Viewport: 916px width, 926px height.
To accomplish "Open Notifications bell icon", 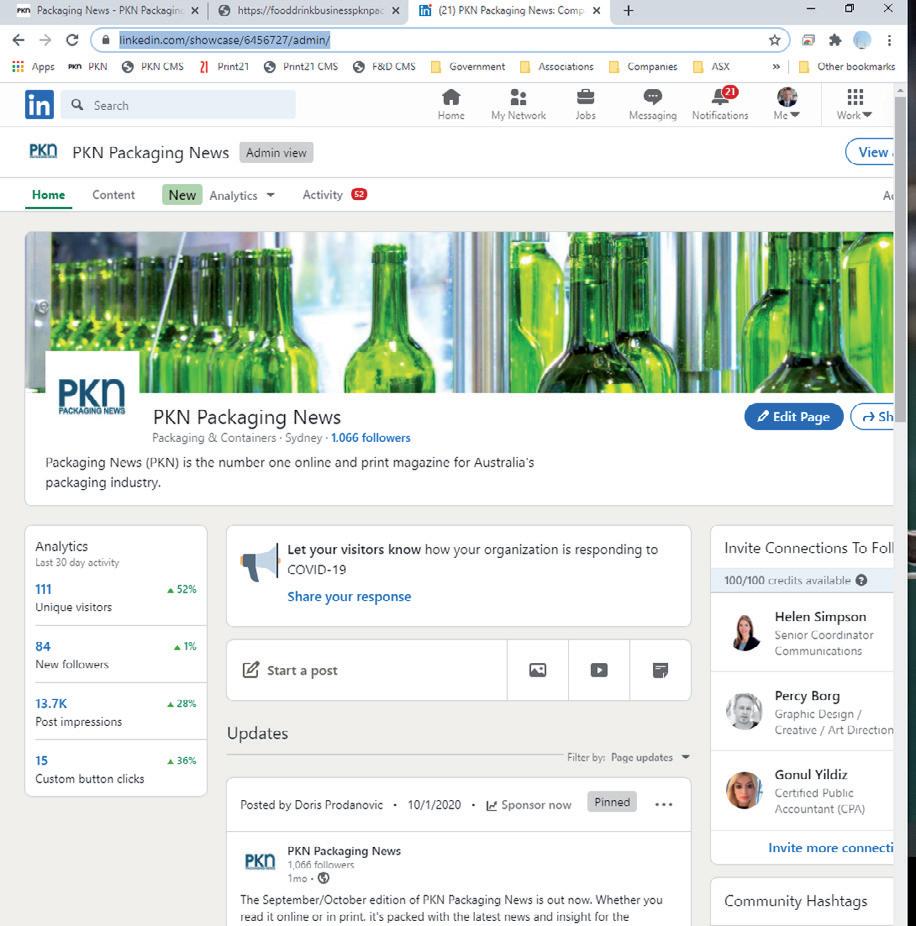I will click(721, 96).
